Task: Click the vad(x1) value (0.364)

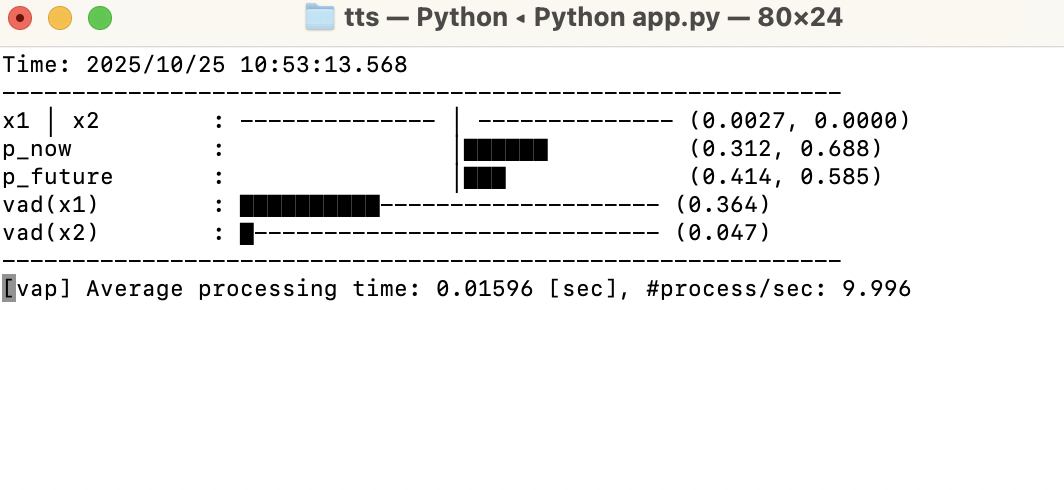Action: 723,205
